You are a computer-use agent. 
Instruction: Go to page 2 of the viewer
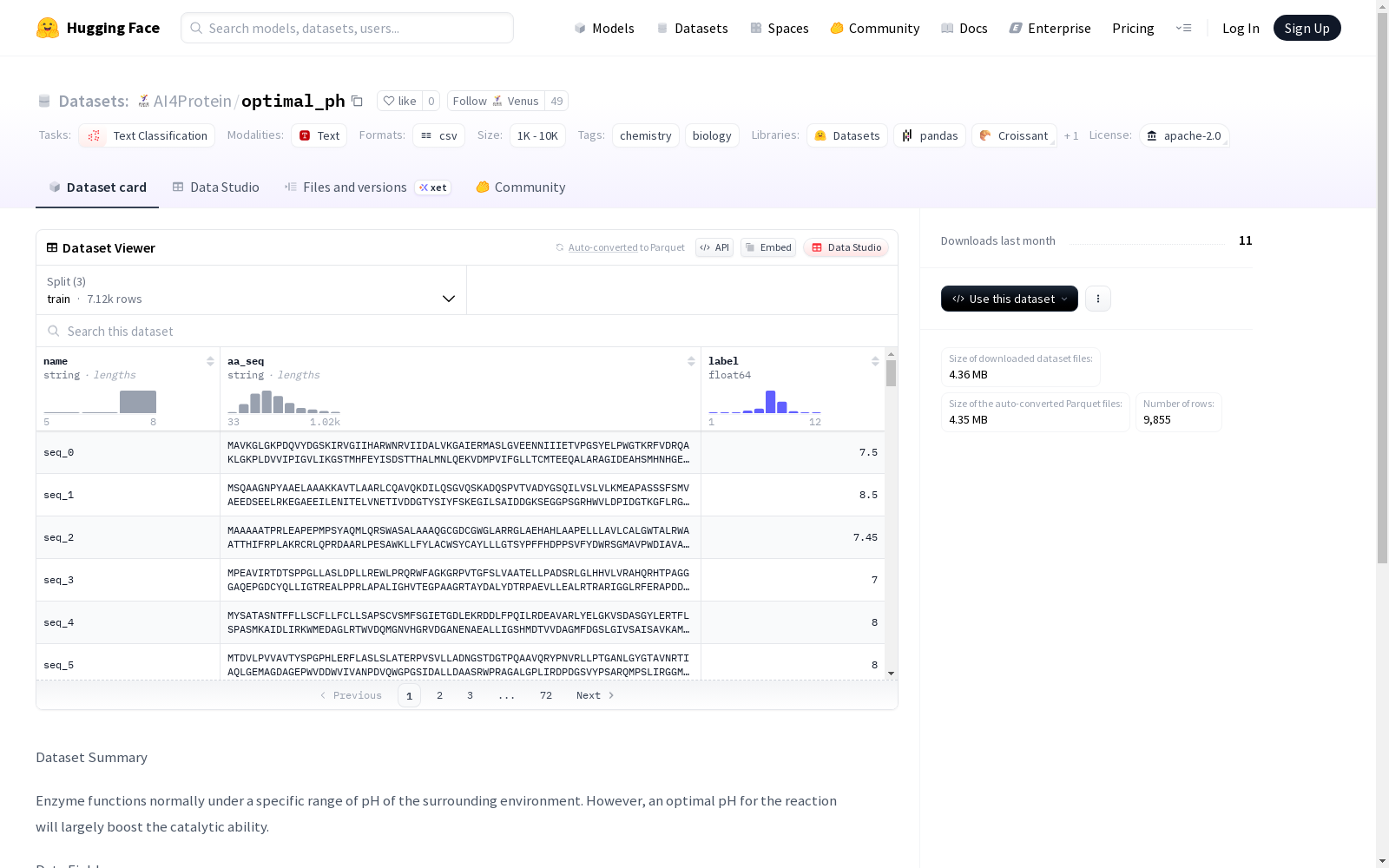(440, 695)
